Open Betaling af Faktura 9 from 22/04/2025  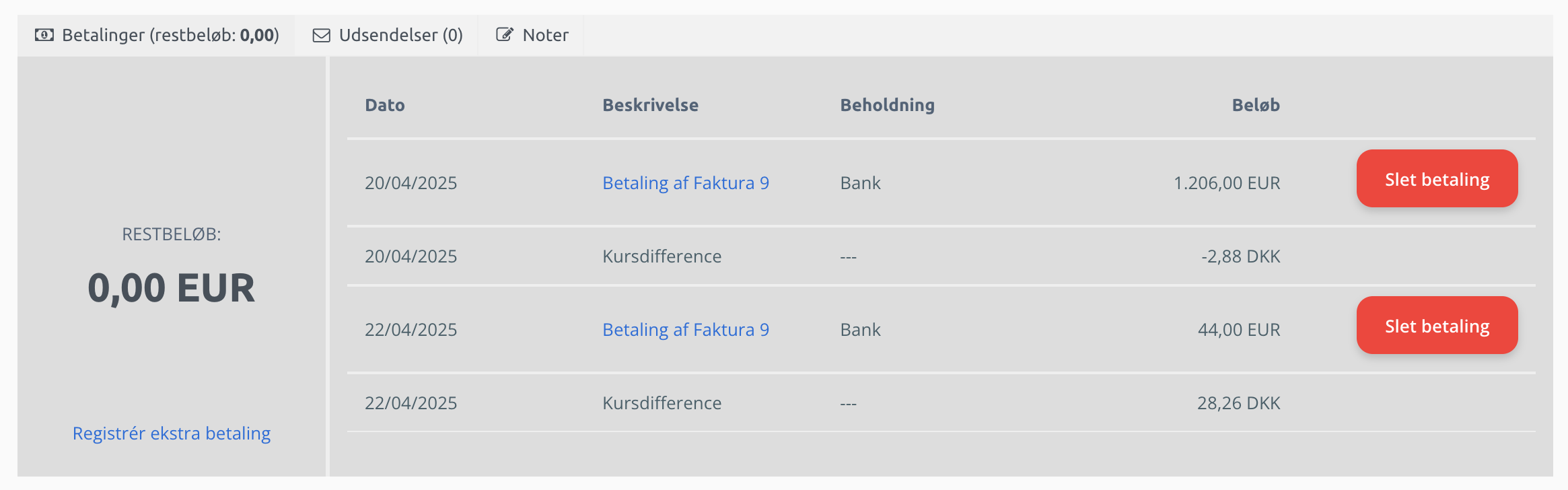click(x=686, y=330)
